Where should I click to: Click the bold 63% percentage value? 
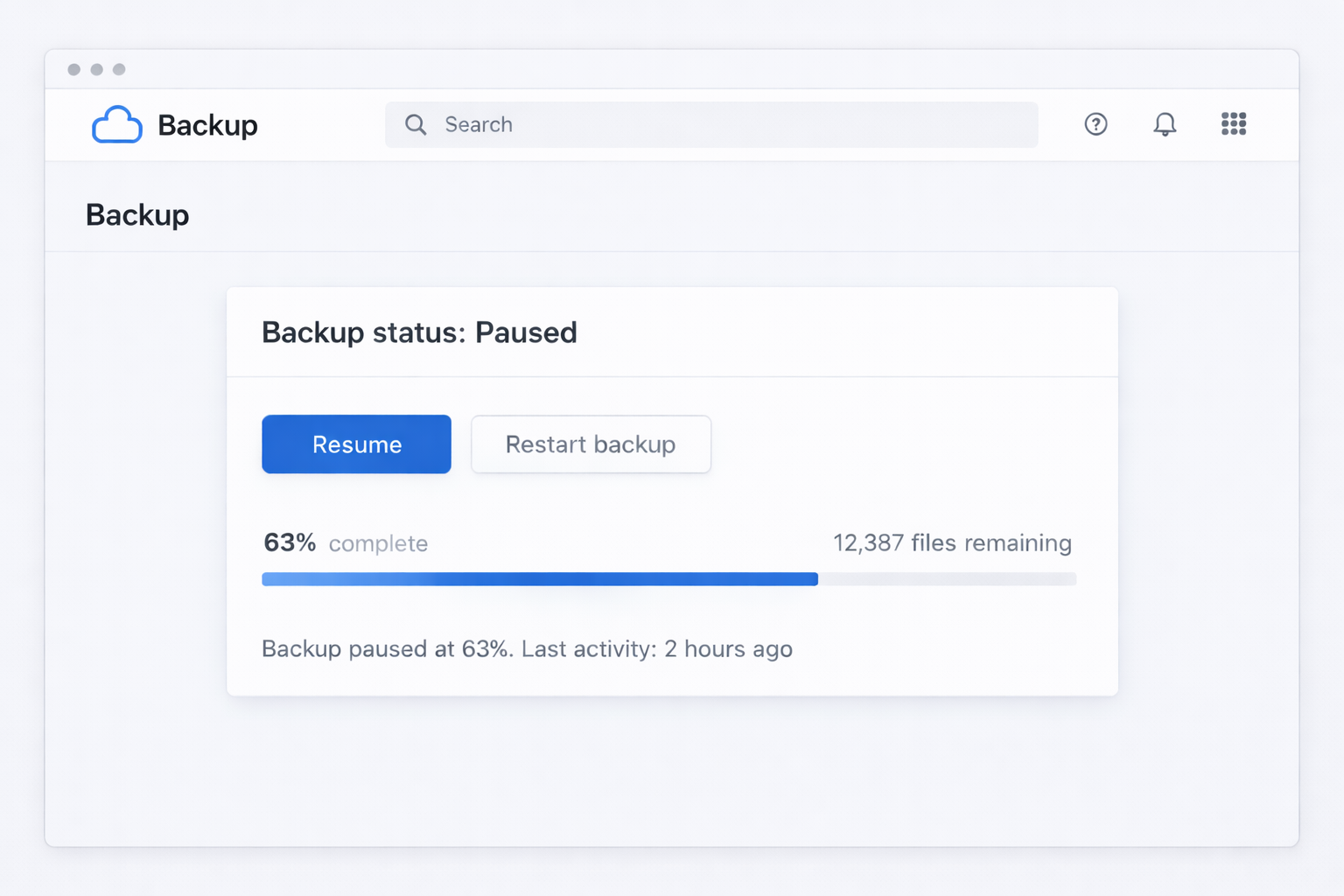[290, 542]
